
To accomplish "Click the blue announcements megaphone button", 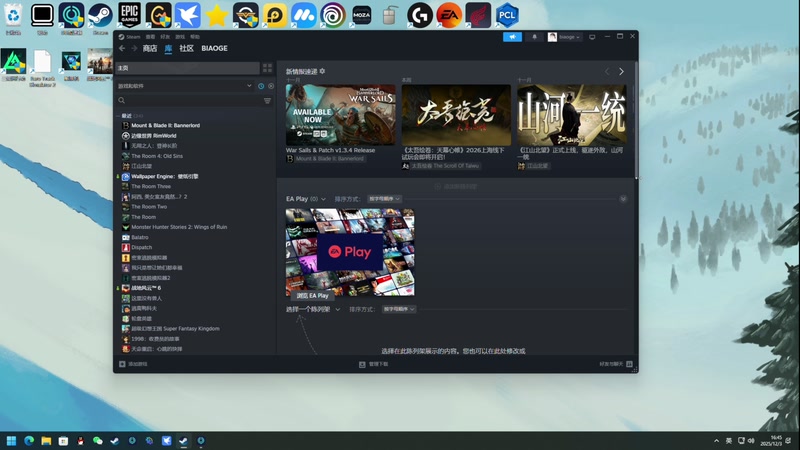I will tap(512, 37).
